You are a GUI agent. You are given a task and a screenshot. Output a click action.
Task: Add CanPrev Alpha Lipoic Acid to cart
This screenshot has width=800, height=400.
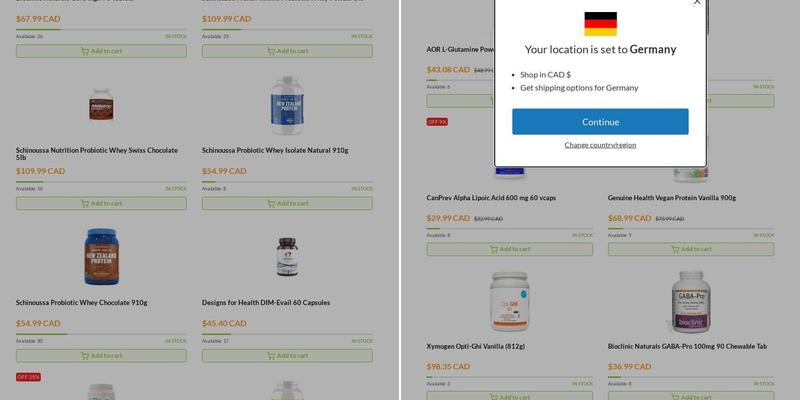(510, 249)
